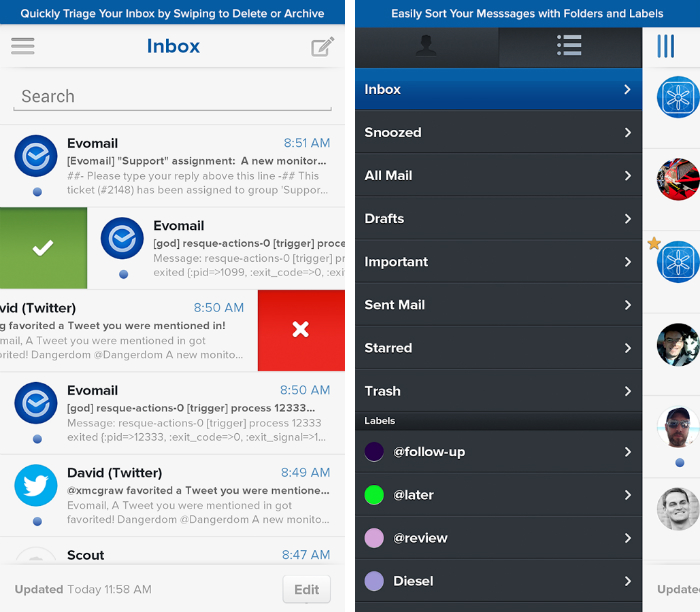Image resolution: width=700 pixels, height=612 pixels.
Task: Tap the compose new message icon
Action: pos(322,47)
